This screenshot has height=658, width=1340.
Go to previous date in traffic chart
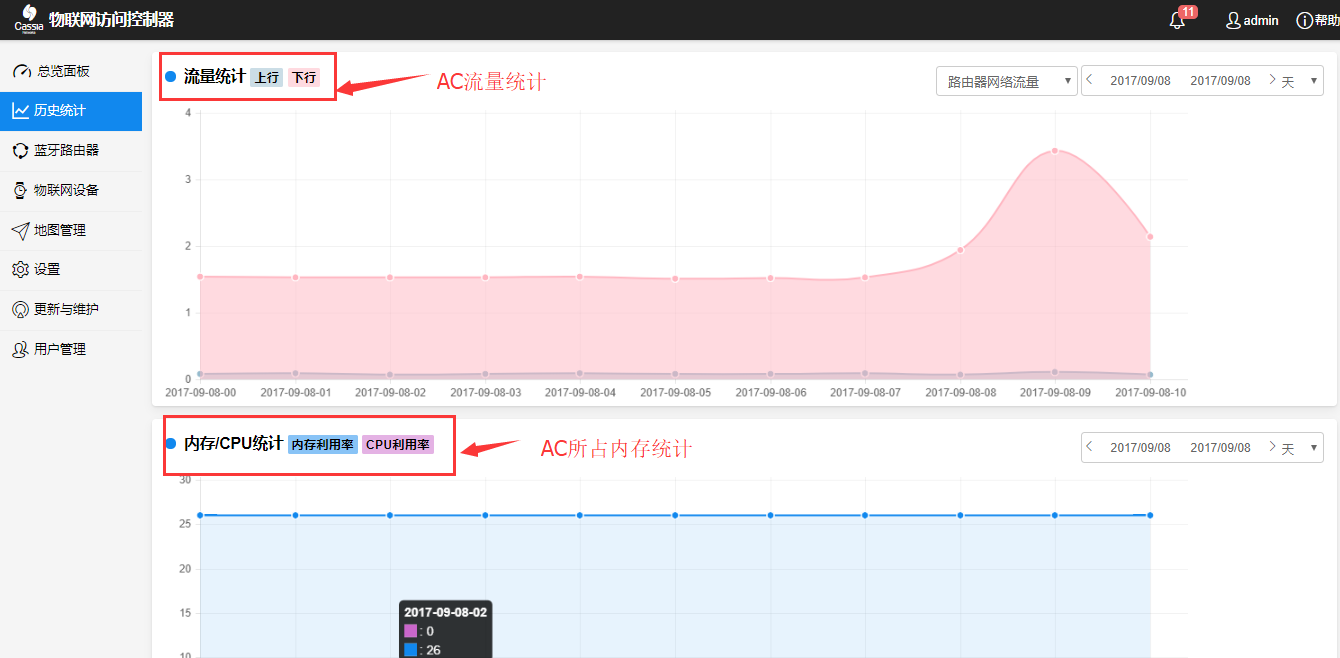pos(1090,80)
